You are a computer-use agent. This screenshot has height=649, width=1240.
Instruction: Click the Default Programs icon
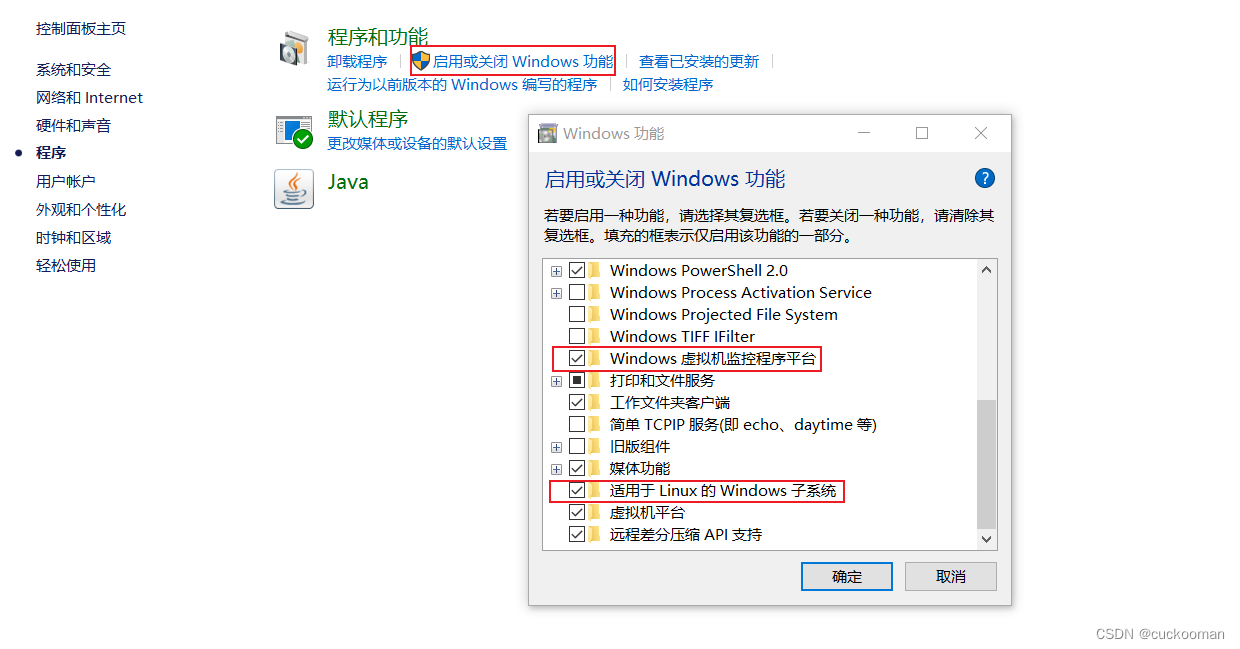pyautogui.click(x=294, y=131)
